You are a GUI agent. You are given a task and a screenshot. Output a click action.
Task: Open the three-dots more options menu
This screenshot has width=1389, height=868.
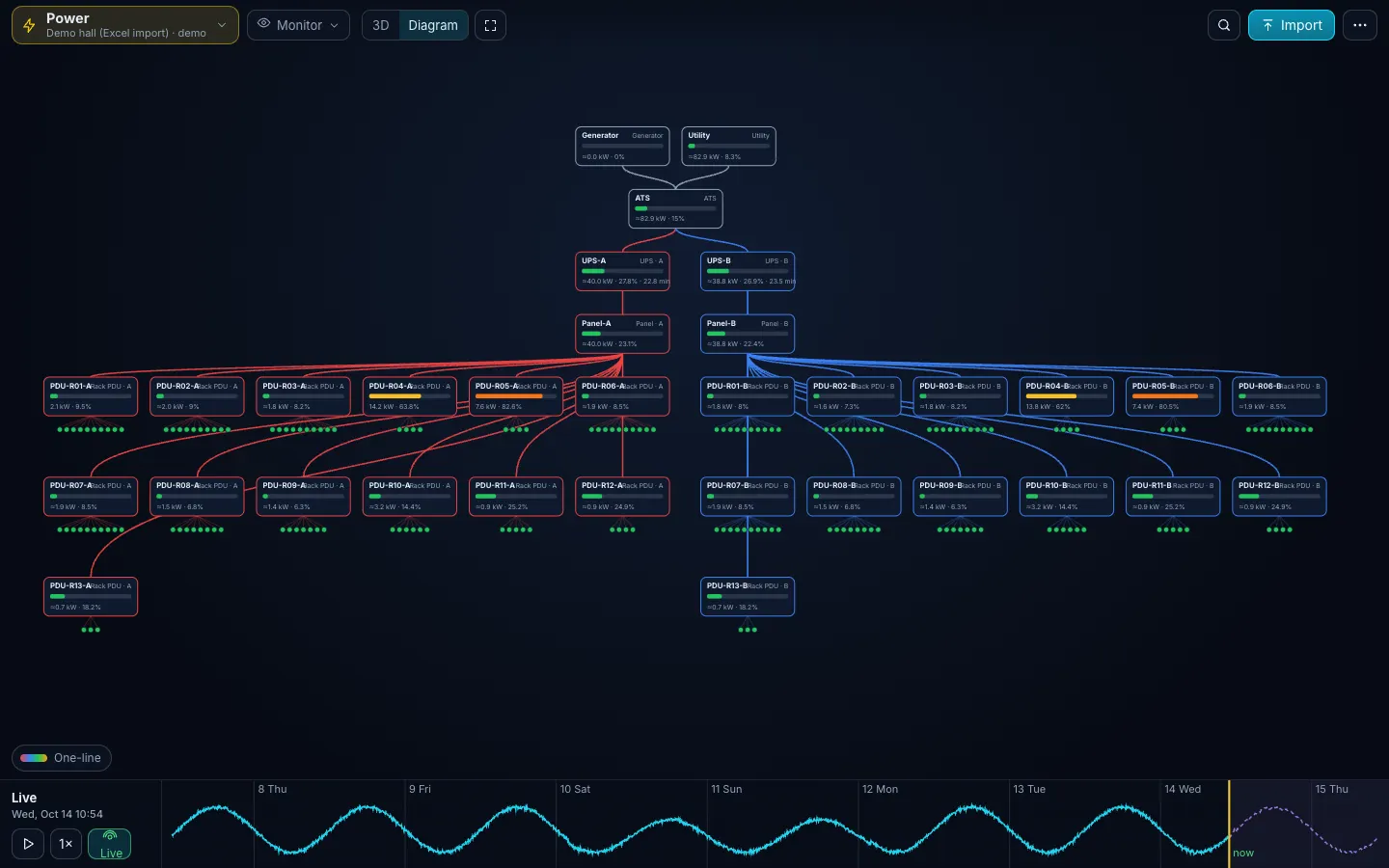[1360, 25]
